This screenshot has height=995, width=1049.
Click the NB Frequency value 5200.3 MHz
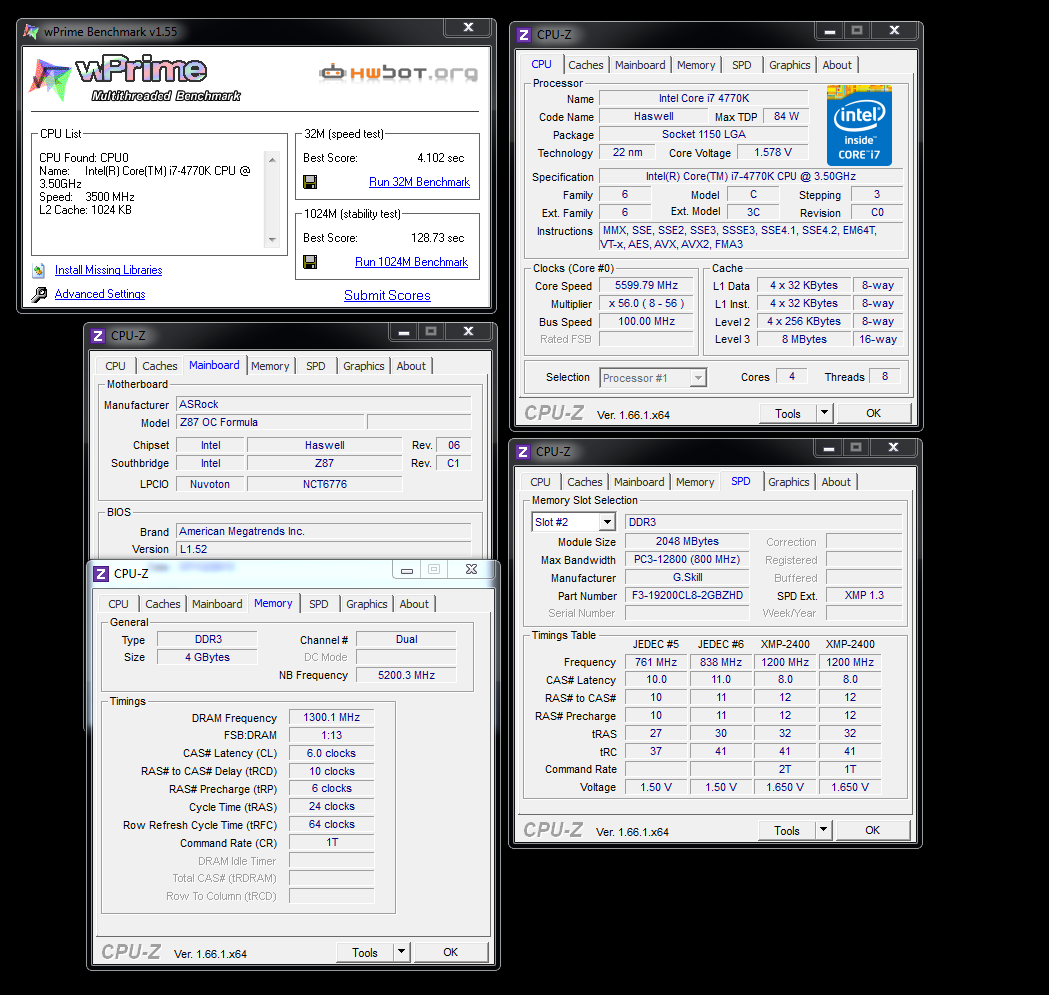406,675
